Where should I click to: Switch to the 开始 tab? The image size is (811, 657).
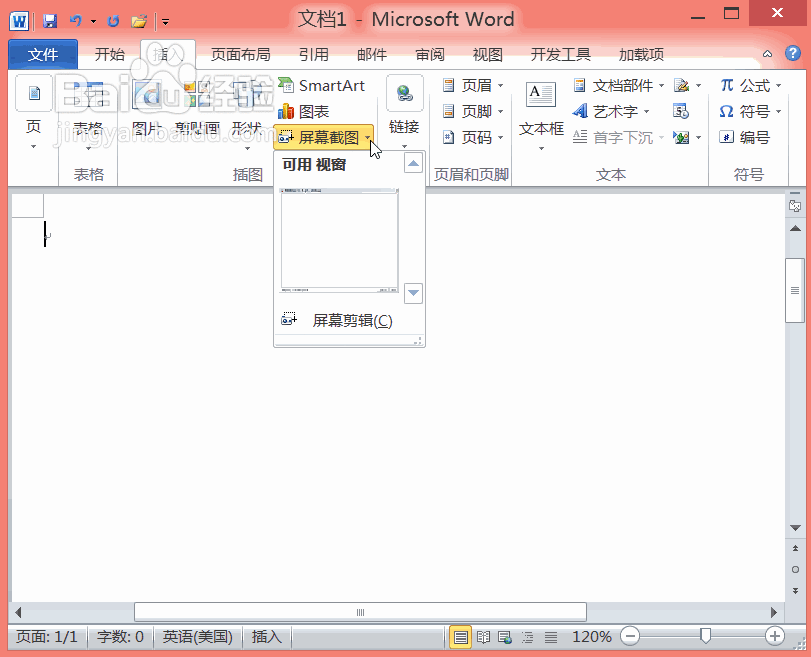(110, 54)
